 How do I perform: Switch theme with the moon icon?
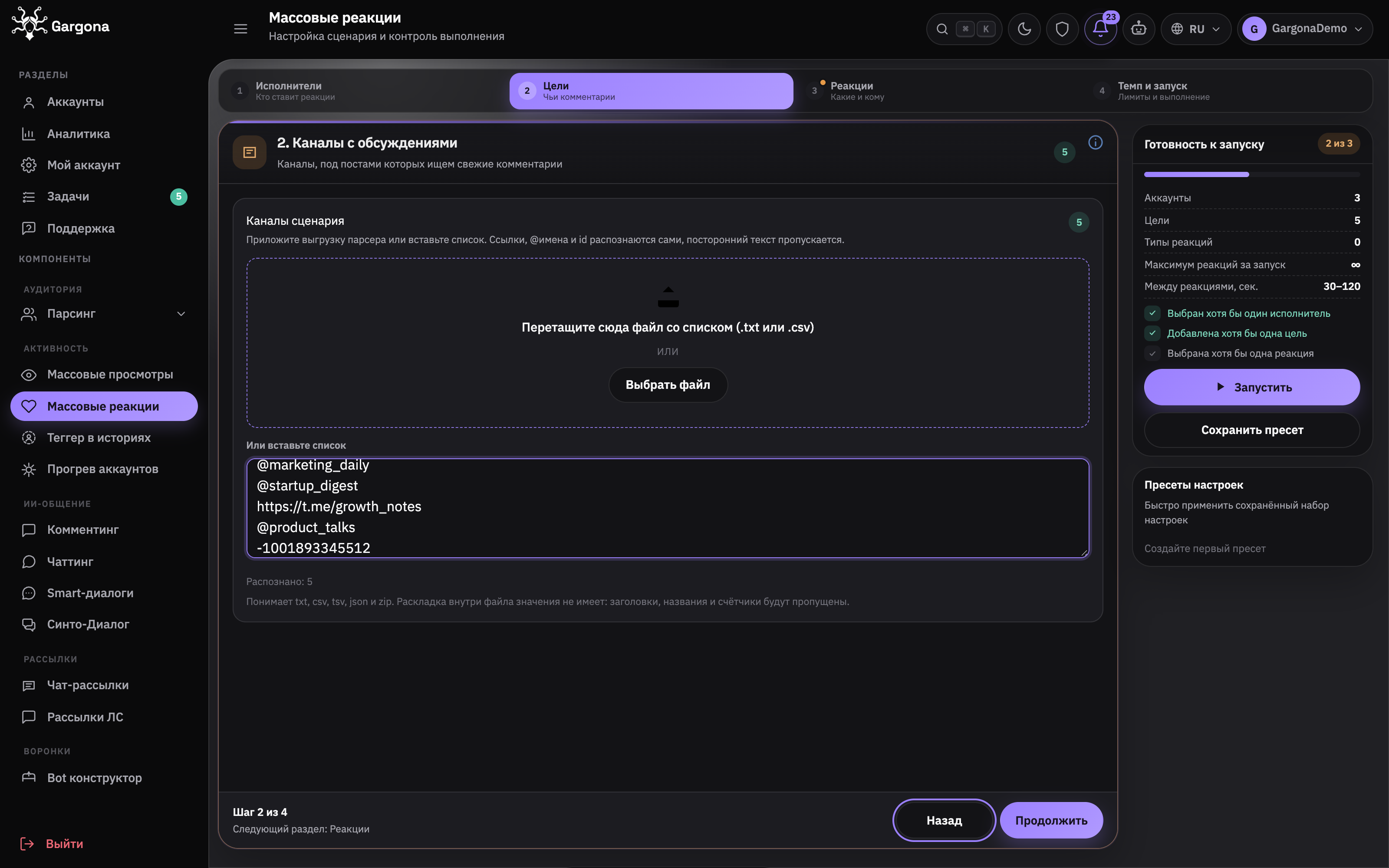(1024, 29)
